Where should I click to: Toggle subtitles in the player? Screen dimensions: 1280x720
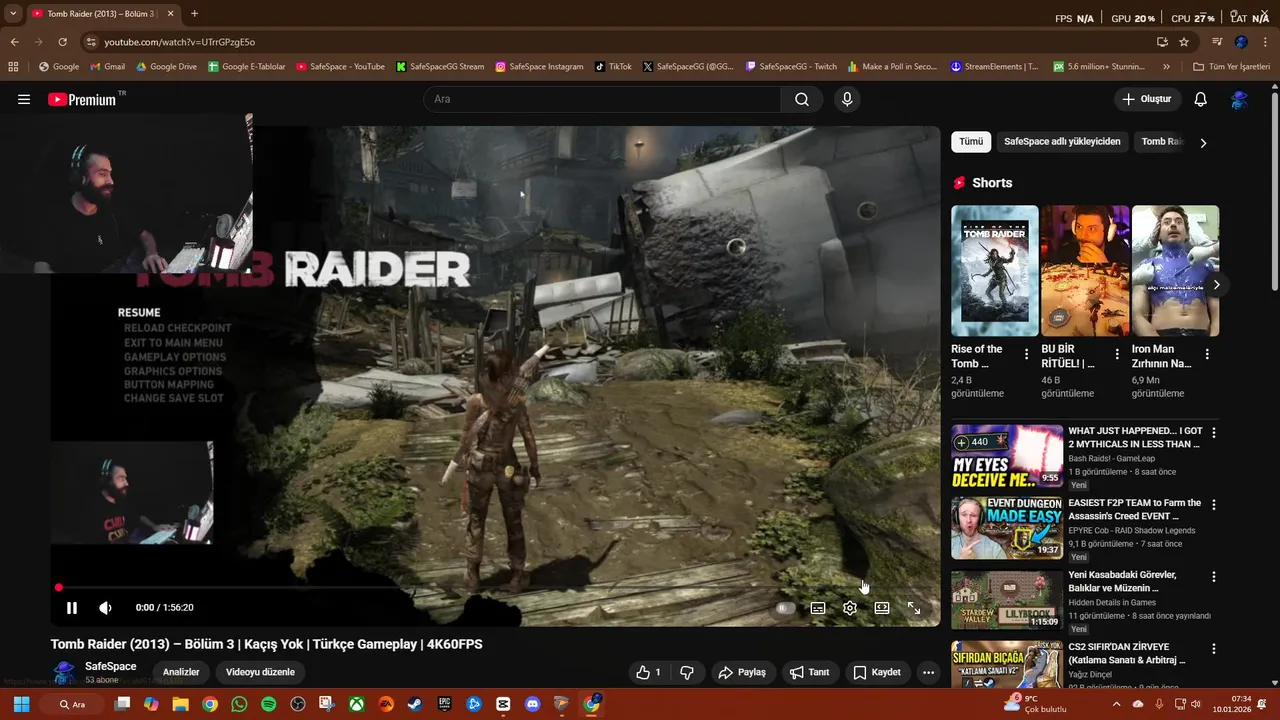click(x=818, y=608)
